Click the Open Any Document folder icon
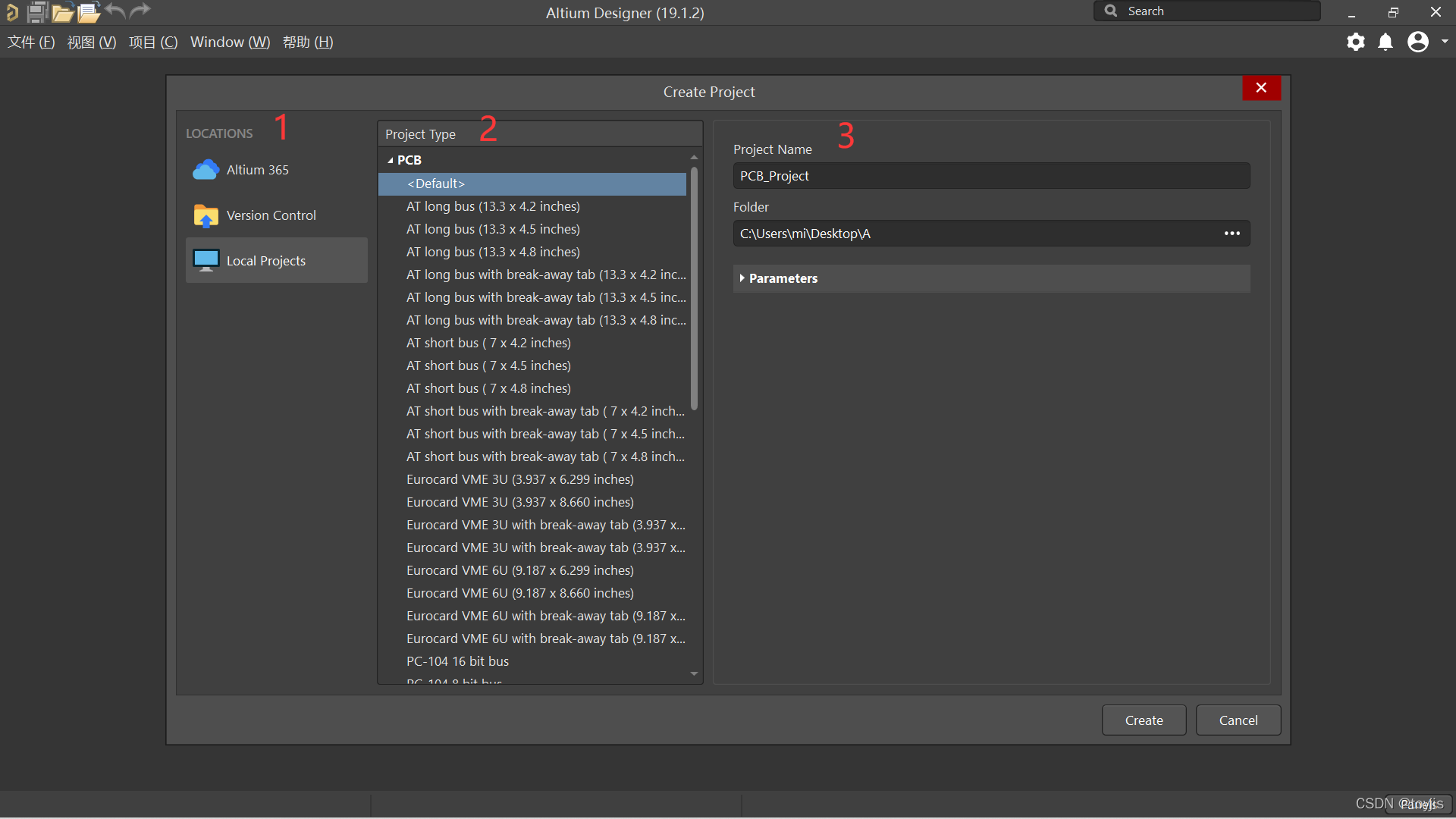This screenshot has width=1456, height=819. [x=63, y=12]
